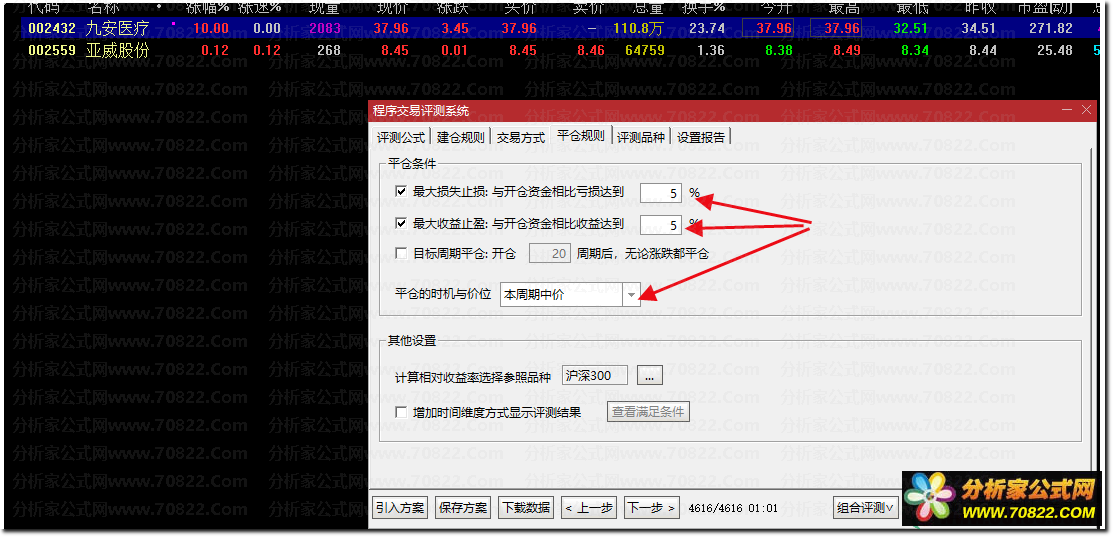1114x537 pixels.
Task: Open the 设置报告 tab
Action: (x=701, y=138)
